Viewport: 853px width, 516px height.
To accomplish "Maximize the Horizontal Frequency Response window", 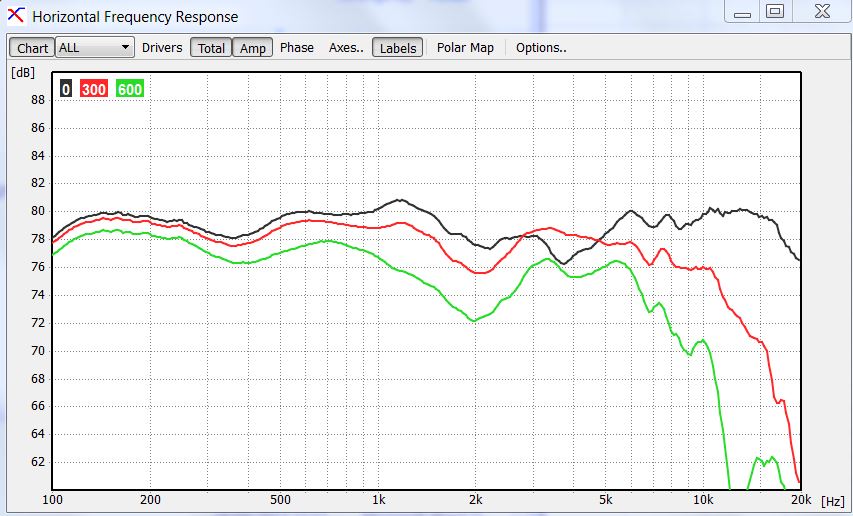I will 775,12.
